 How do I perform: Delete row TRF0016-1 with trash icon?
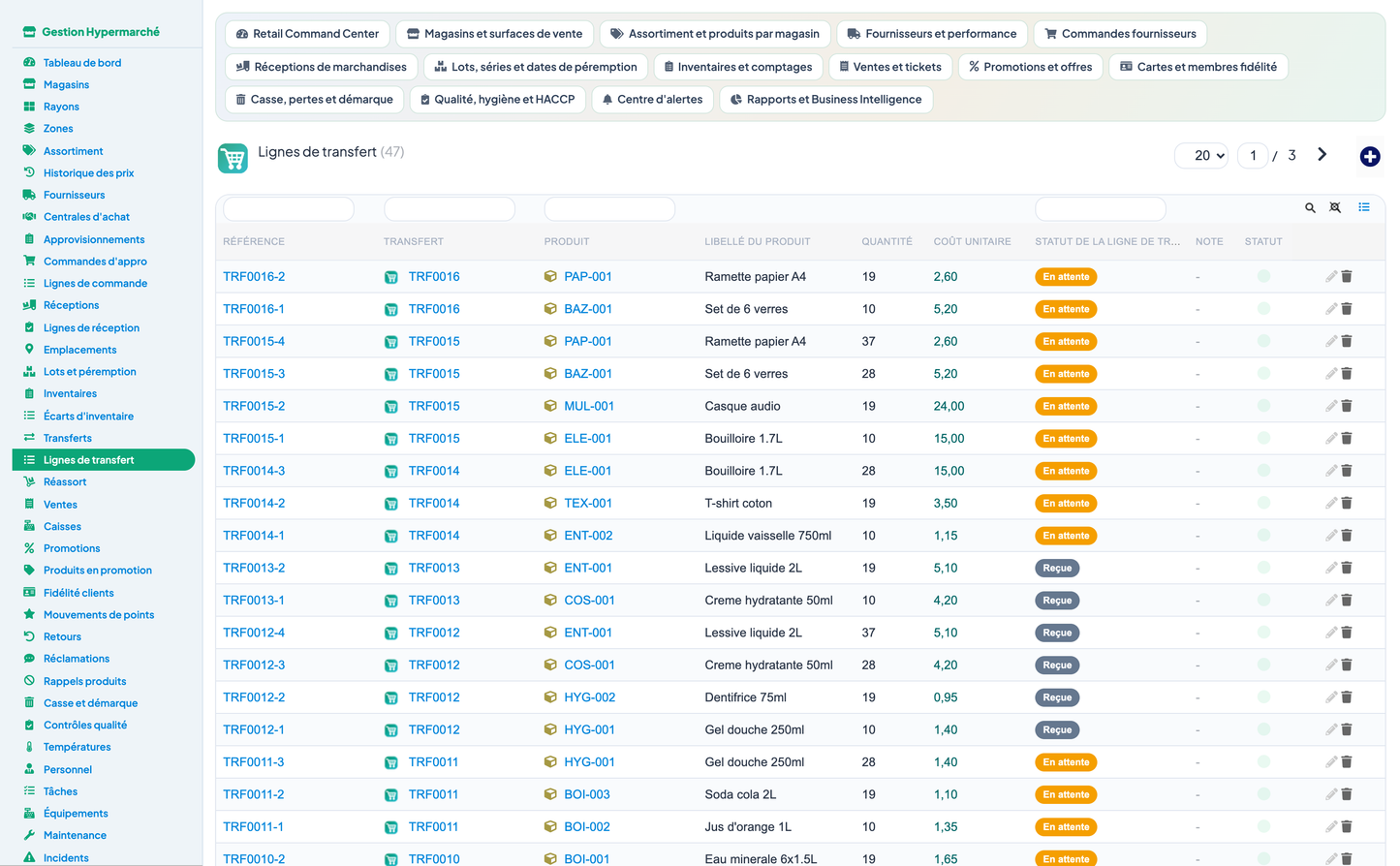click(x=1347, y=309)
